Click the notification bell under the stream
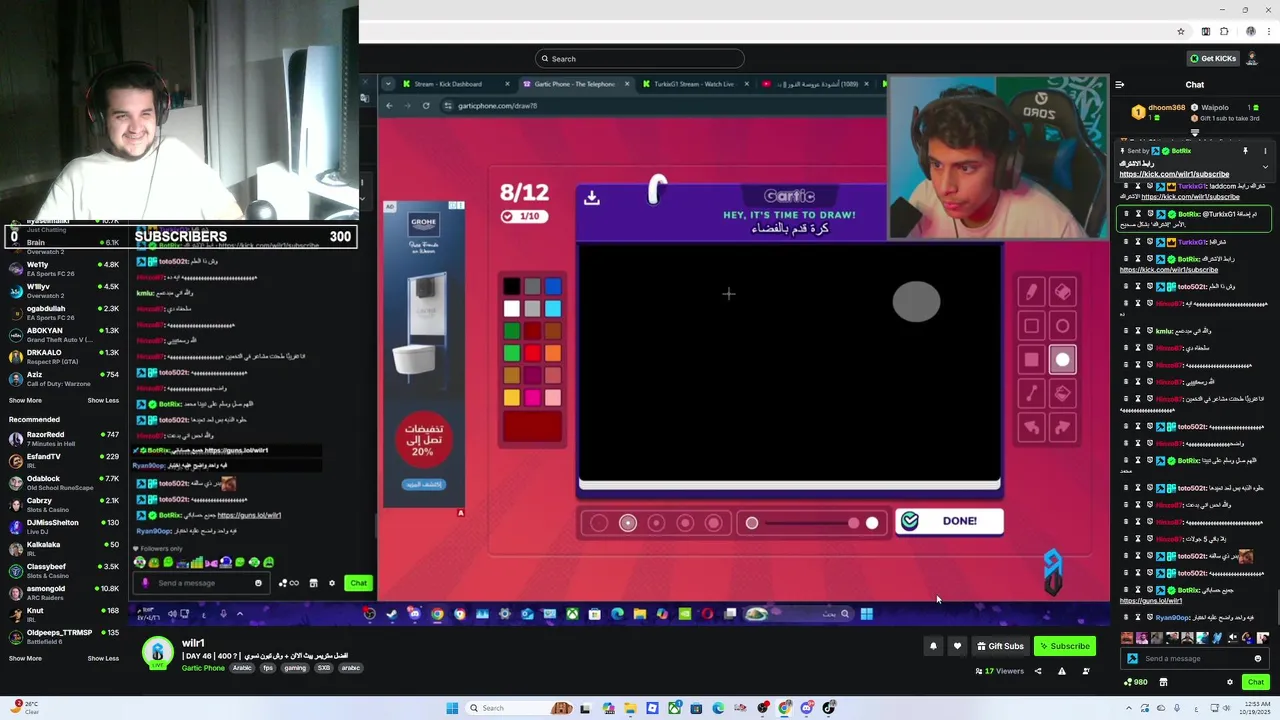The height and width of the screenshot is (720, 1280). coord(933,646)
